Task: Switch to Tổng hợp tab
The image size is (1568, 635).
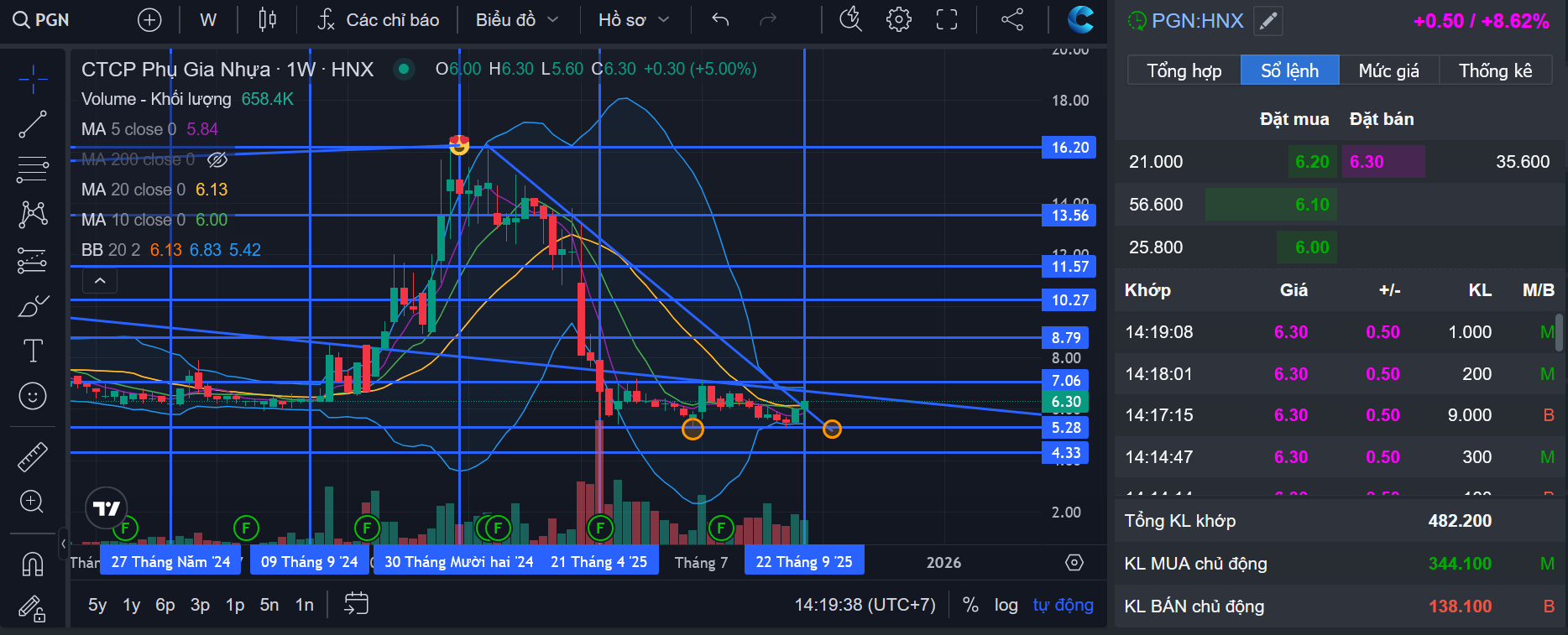Action: click(x=1184, y=70)
